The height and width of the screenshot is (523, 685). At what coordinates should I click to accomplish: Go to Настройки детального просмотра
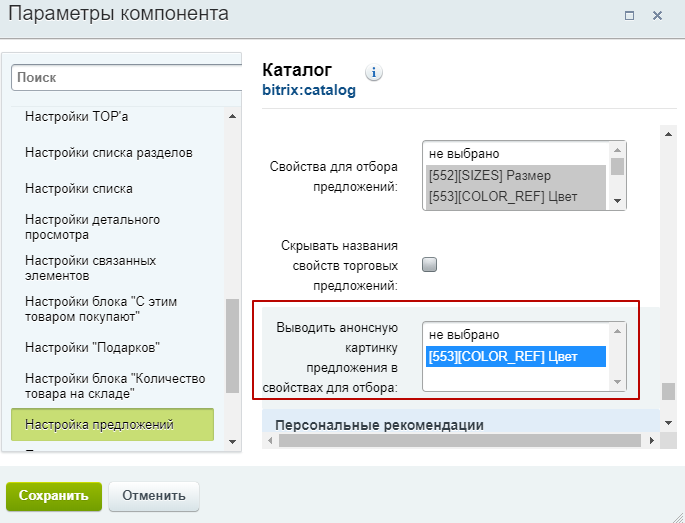[x=92, y=227]
